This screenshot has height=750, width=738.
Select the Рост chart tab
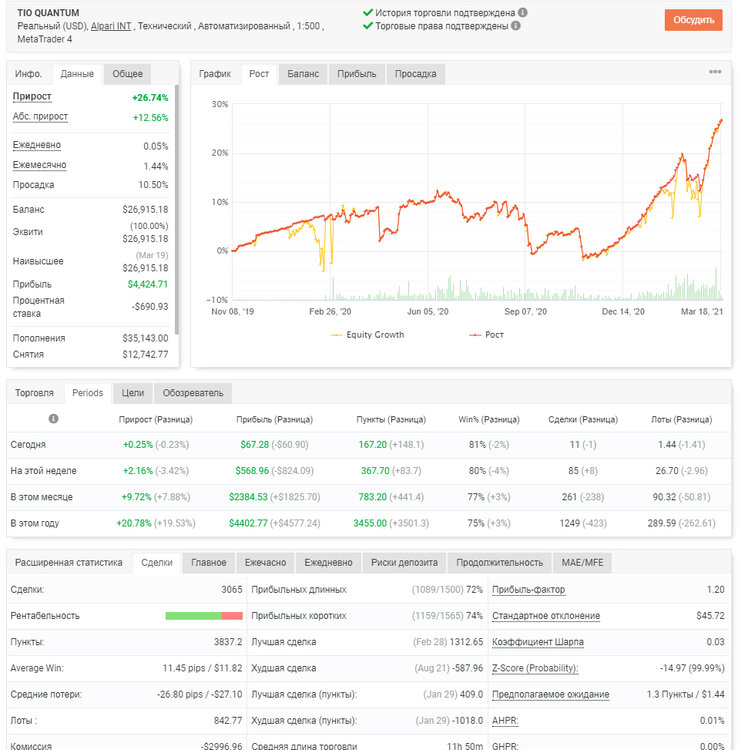(x=259, y=74)
